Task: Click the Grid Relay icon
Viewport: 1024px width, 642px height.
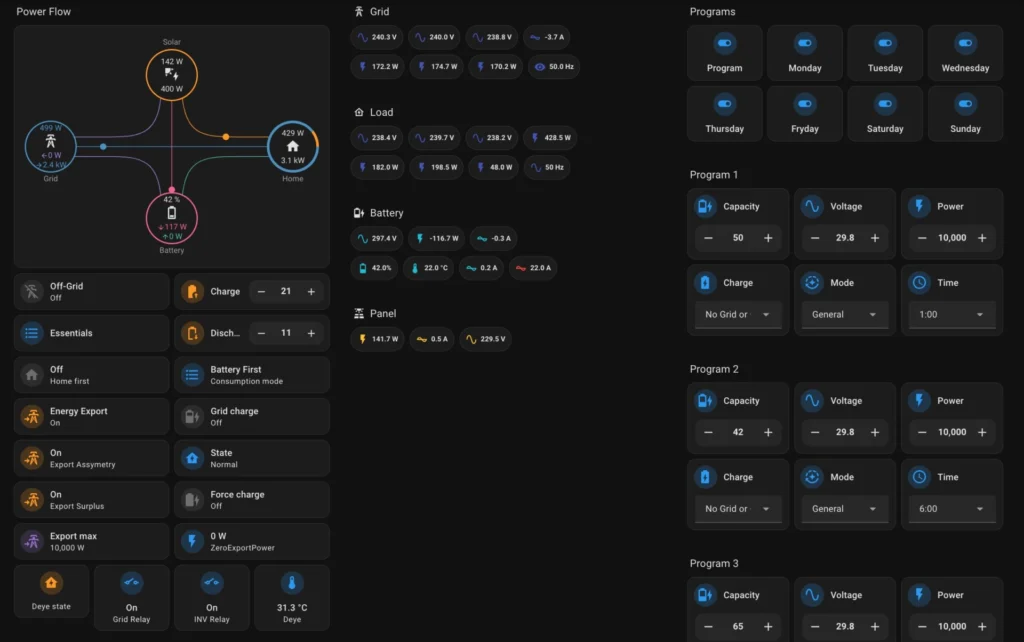Action: pyautogui.click(x=131, y=583)
